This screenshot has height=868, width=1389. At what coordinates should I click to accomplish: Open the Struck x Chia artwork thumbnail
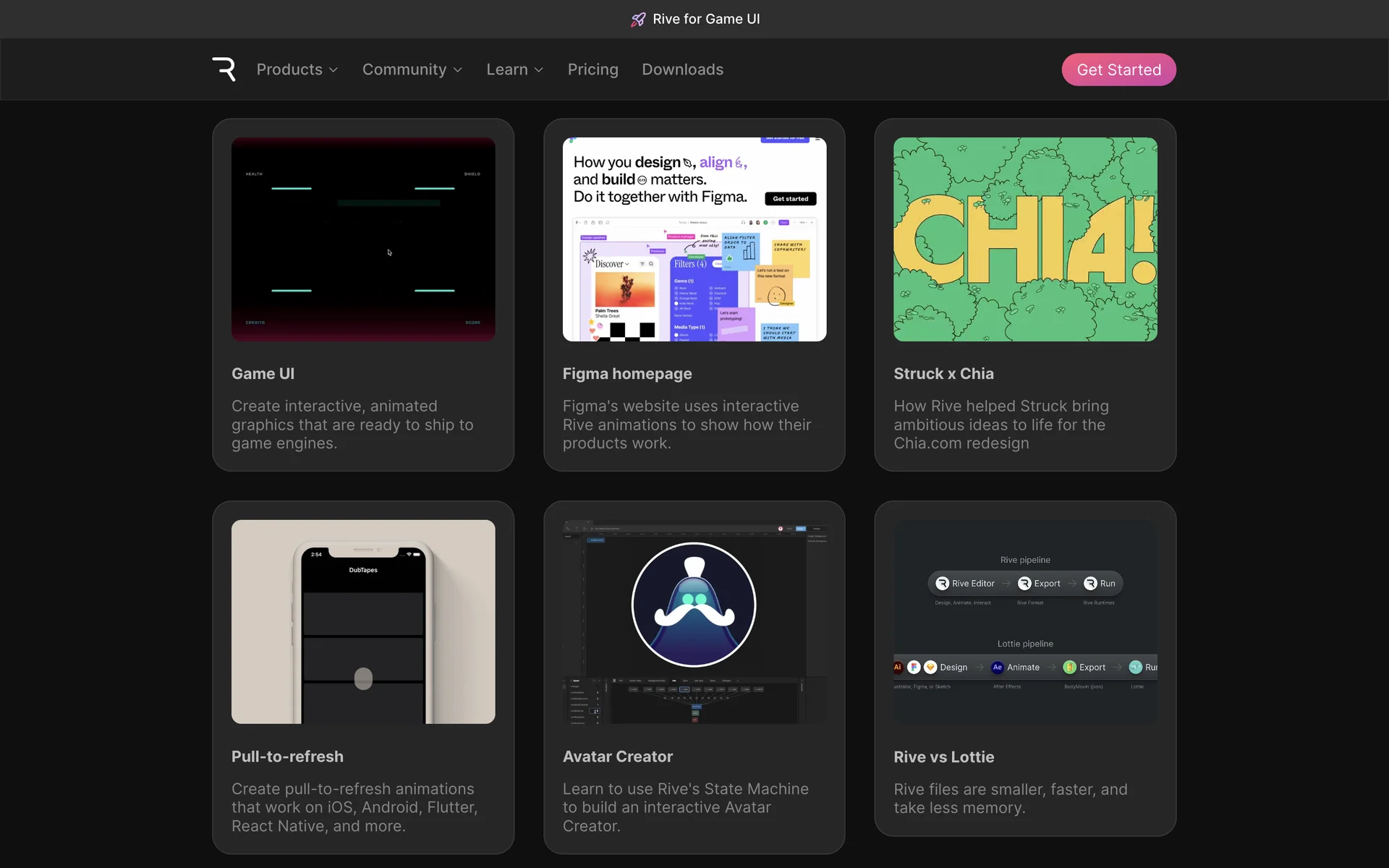click(1024, 239)
